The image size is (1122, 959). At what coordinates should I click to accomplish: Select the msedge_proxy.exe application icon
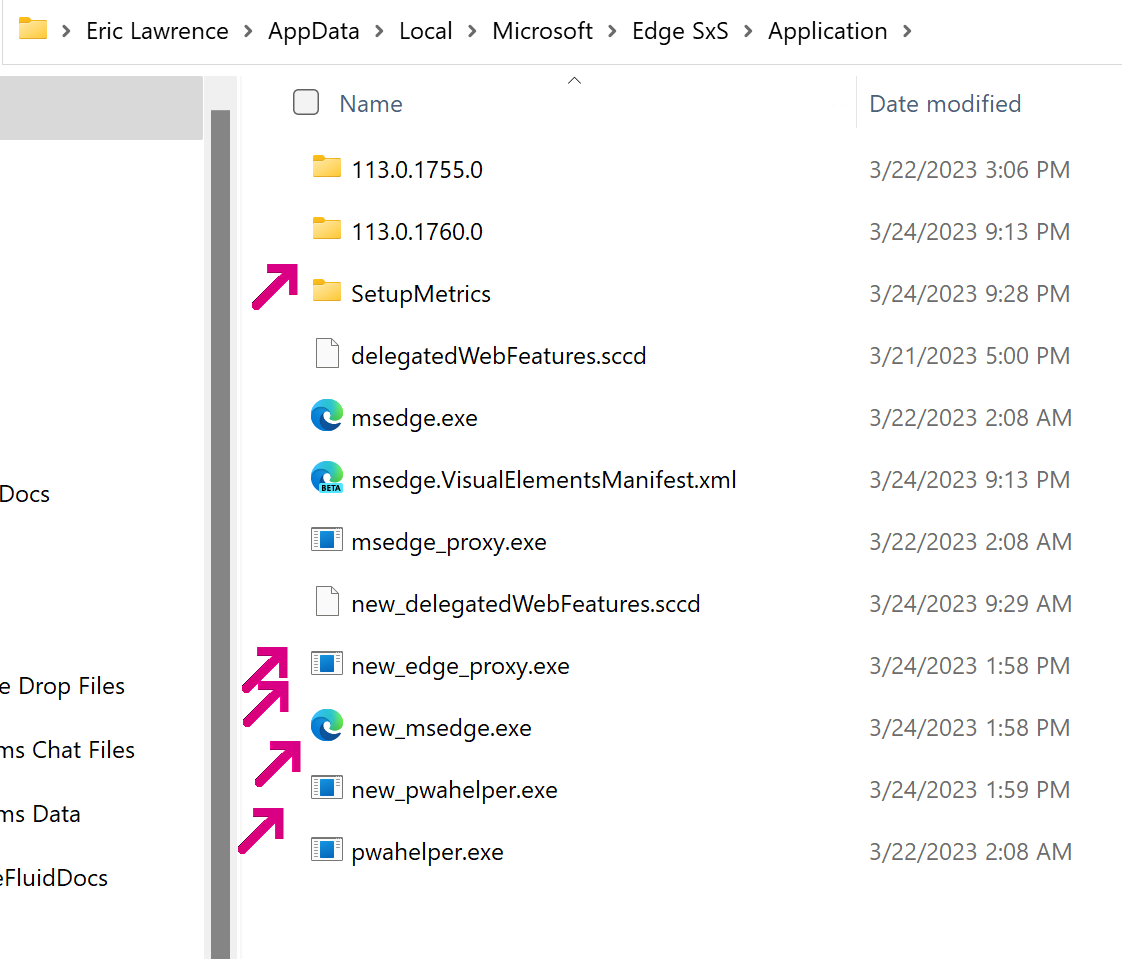pyautogui.click(x=327, y=541)
